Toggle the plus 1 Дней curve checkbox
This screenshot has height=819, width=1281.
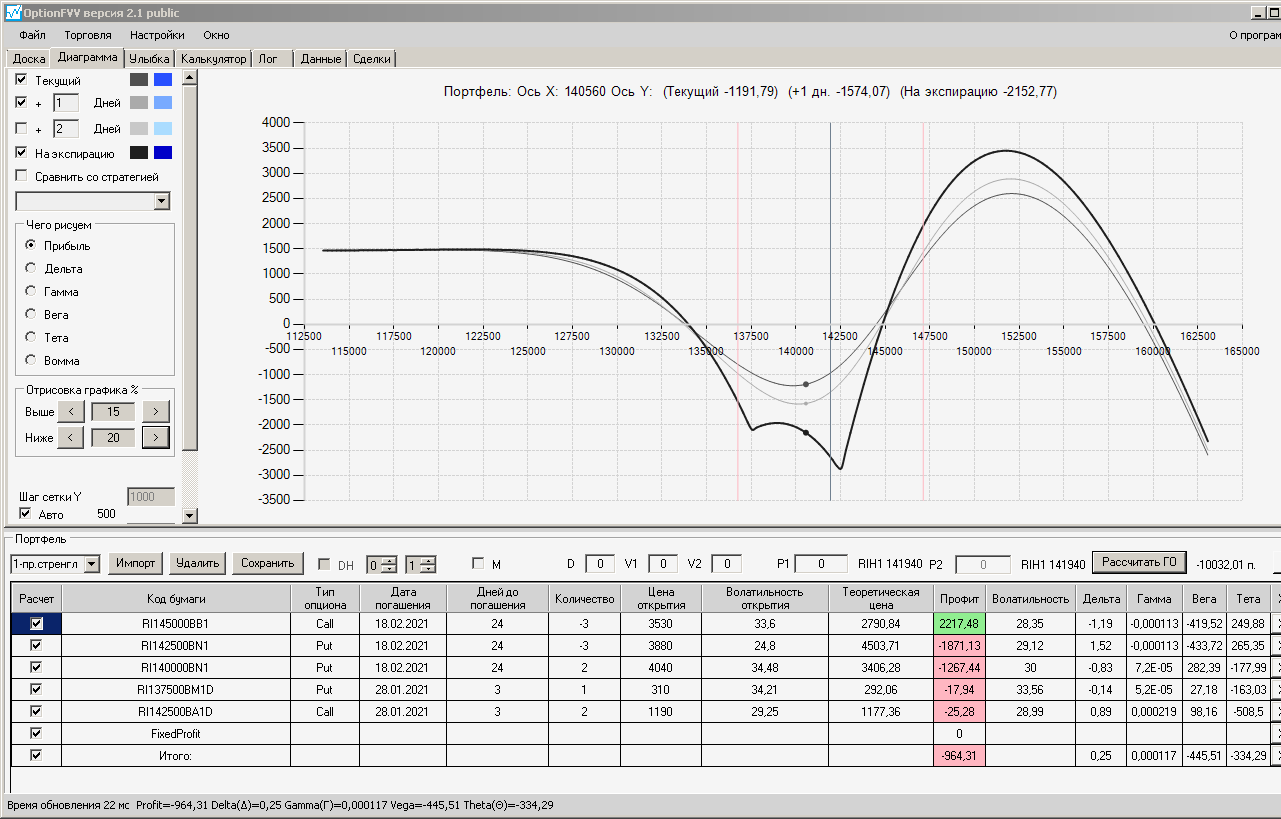[x=22, y=102]
